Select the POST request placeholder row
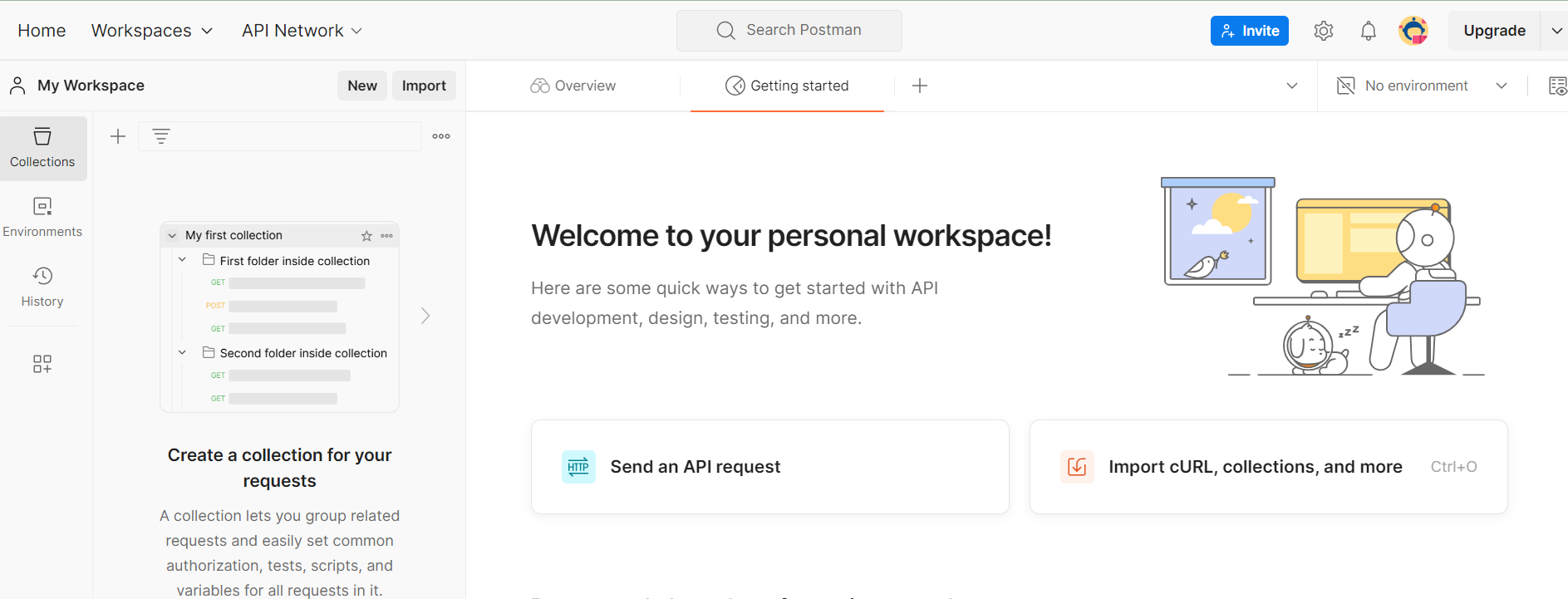Image resolution: width=1568 pixels, height=599 pixels. [x=272, y=306]
